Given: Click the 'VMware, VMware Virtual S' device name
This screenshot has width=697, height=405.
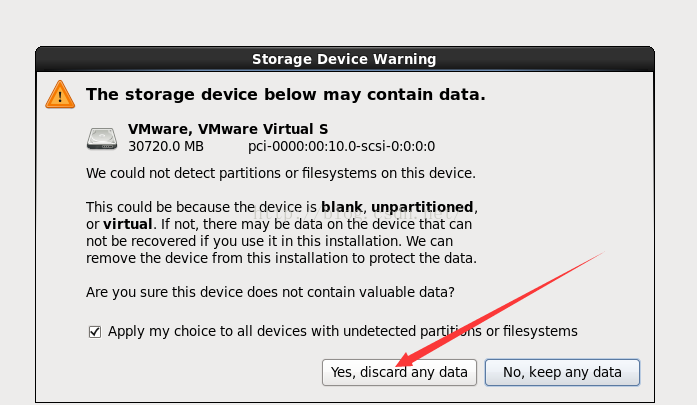Looking at the screenshot, I should [228, 129].
